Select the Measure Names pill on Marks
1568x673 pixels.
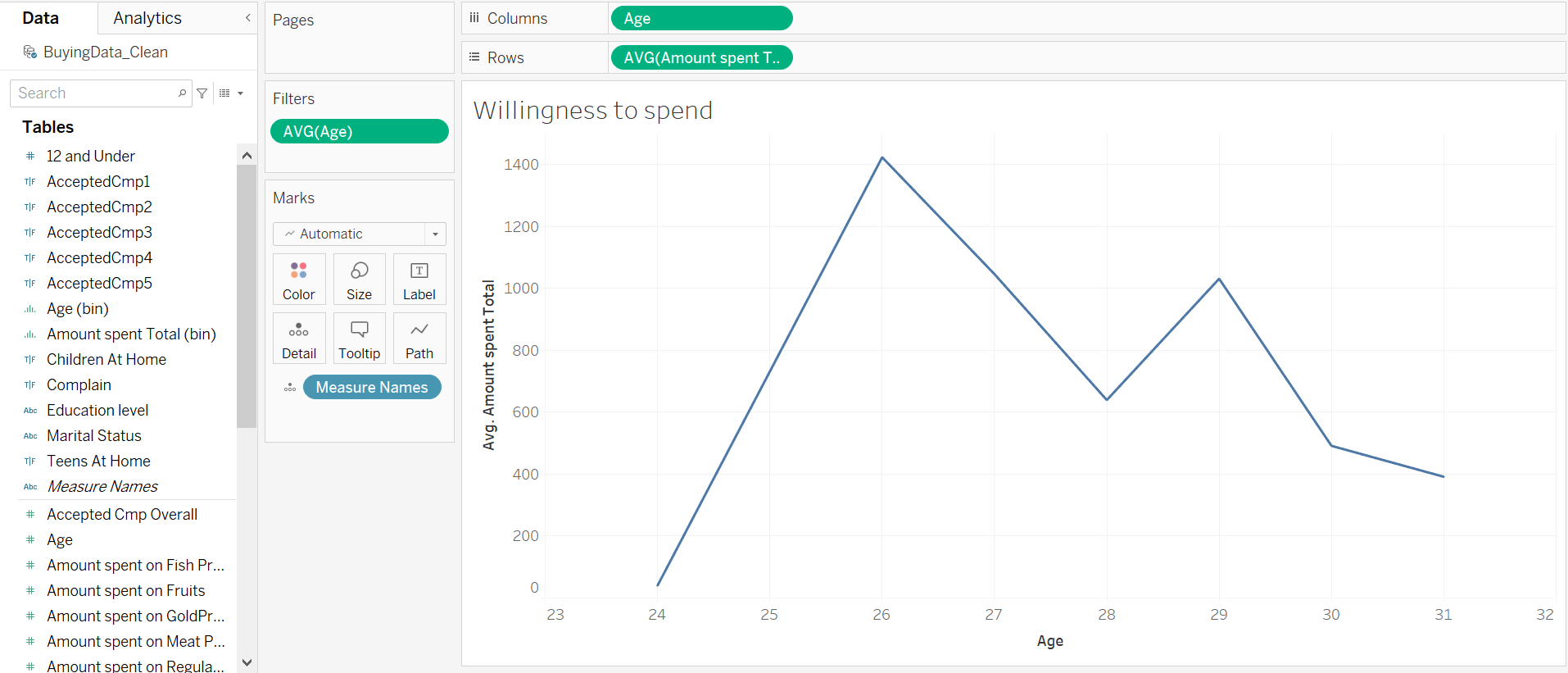(372, 386)
